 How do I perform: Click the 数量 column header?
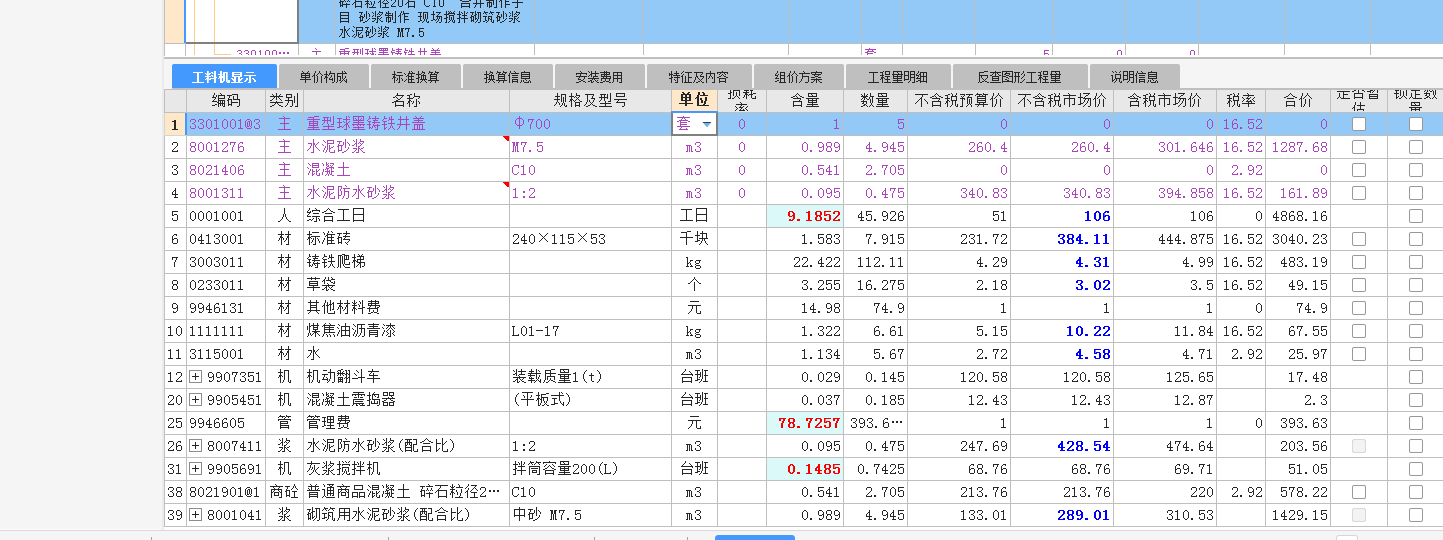coord(875,101)
